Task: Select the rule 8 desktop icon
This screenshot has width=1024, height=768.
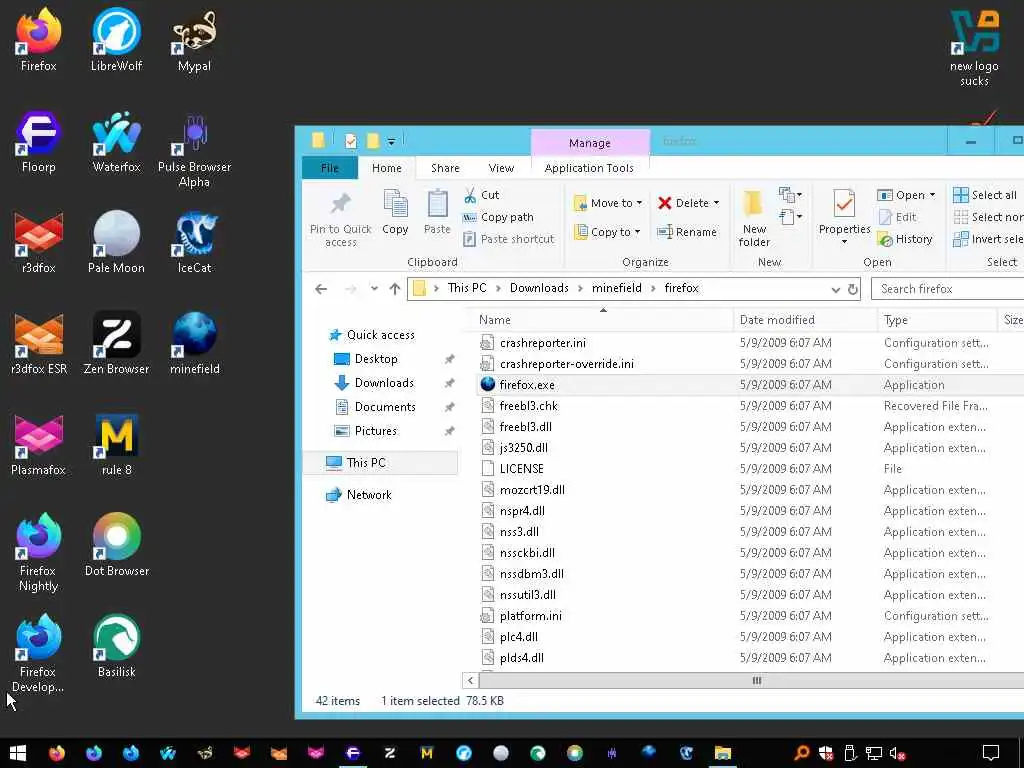Action: pos(116,444)
